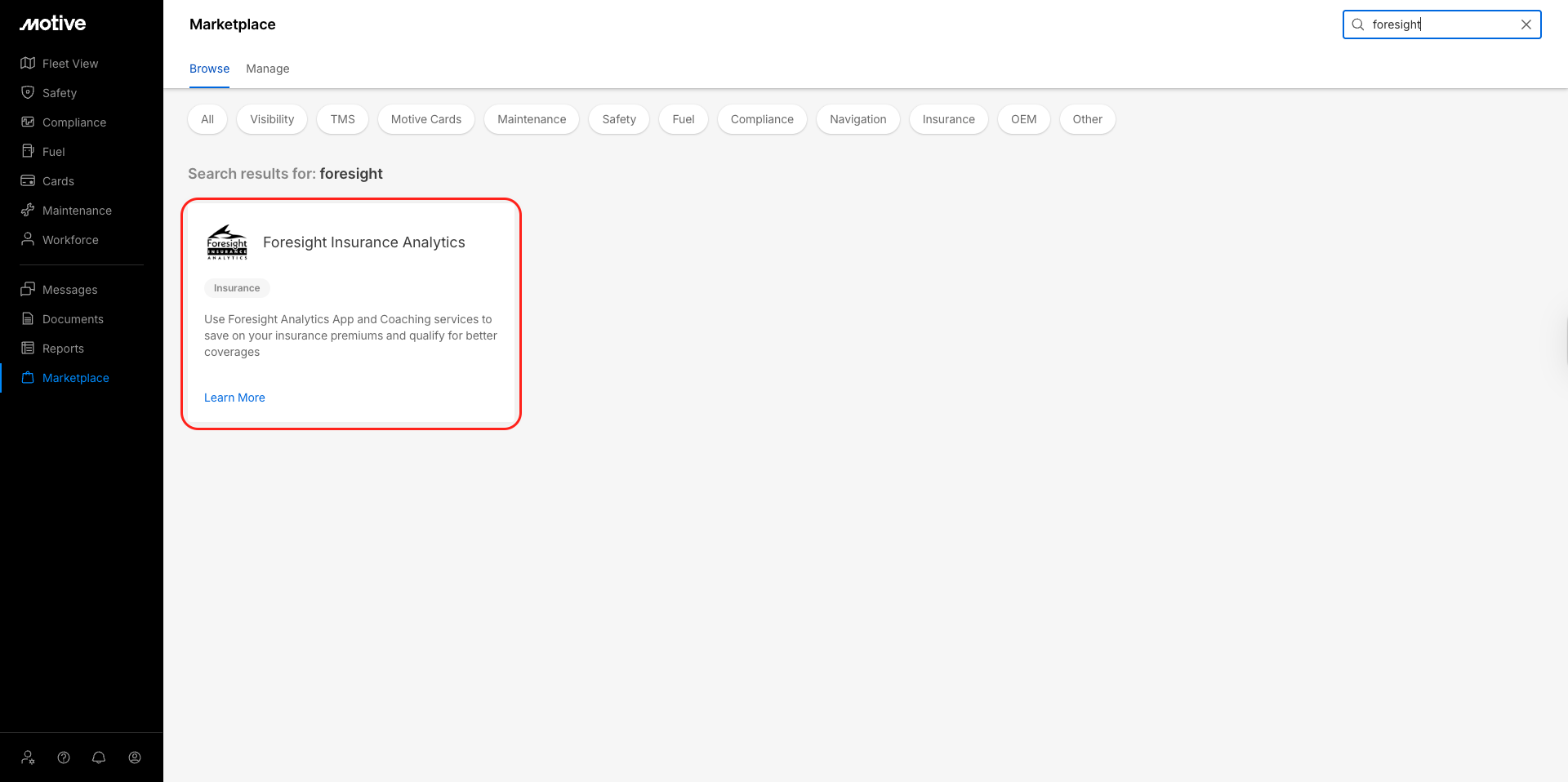This screenshot has height=782, width=1568.
Task: Filter by Fuel category chip
Action: click(684, 119)
